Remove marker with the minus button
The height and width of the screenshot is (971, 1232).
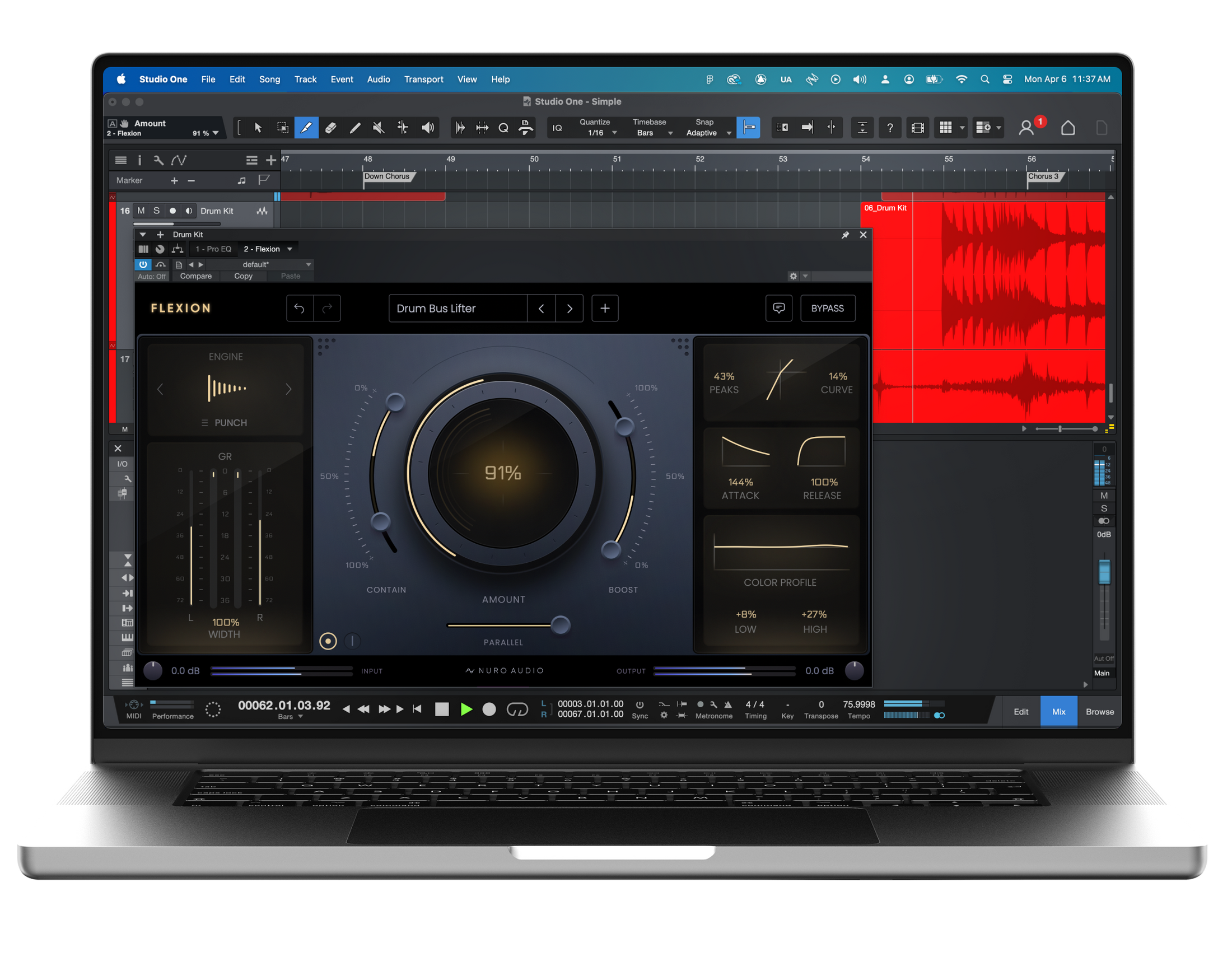191,181
